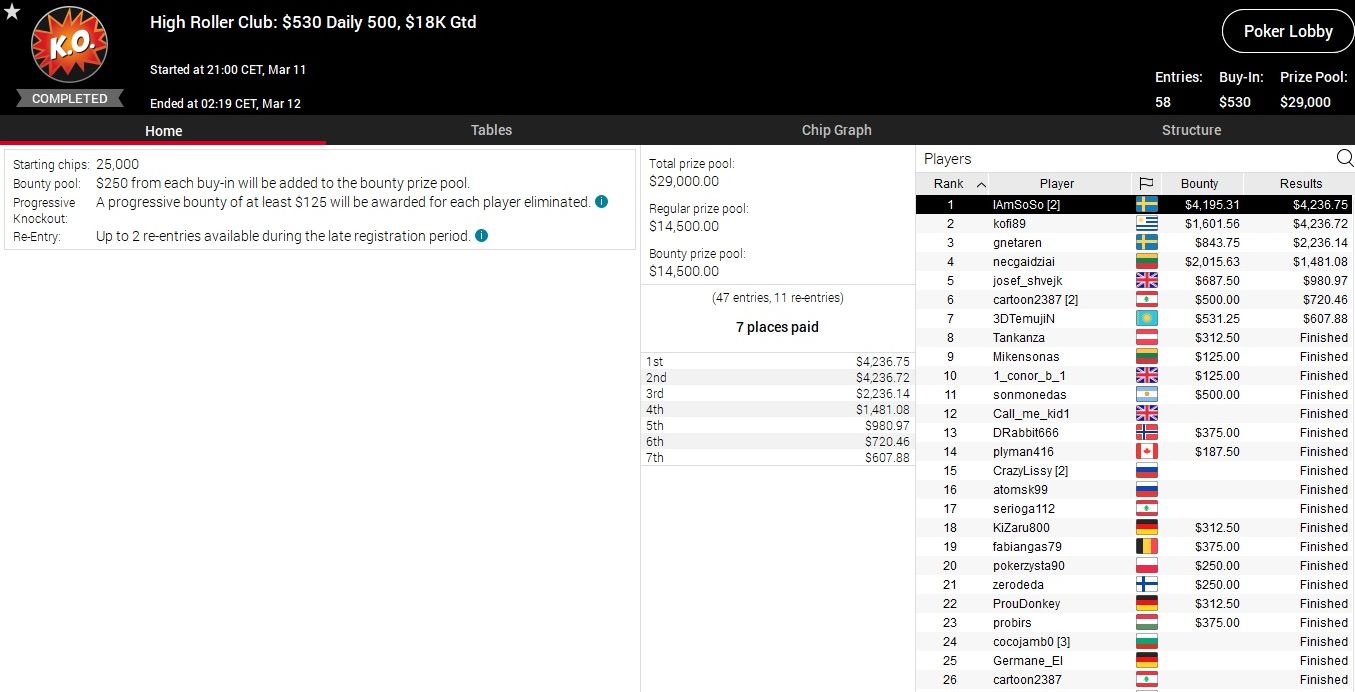Sort players by Player name header
The width and height of the screenshot is (1355, 692).
tap(1056, 184)
